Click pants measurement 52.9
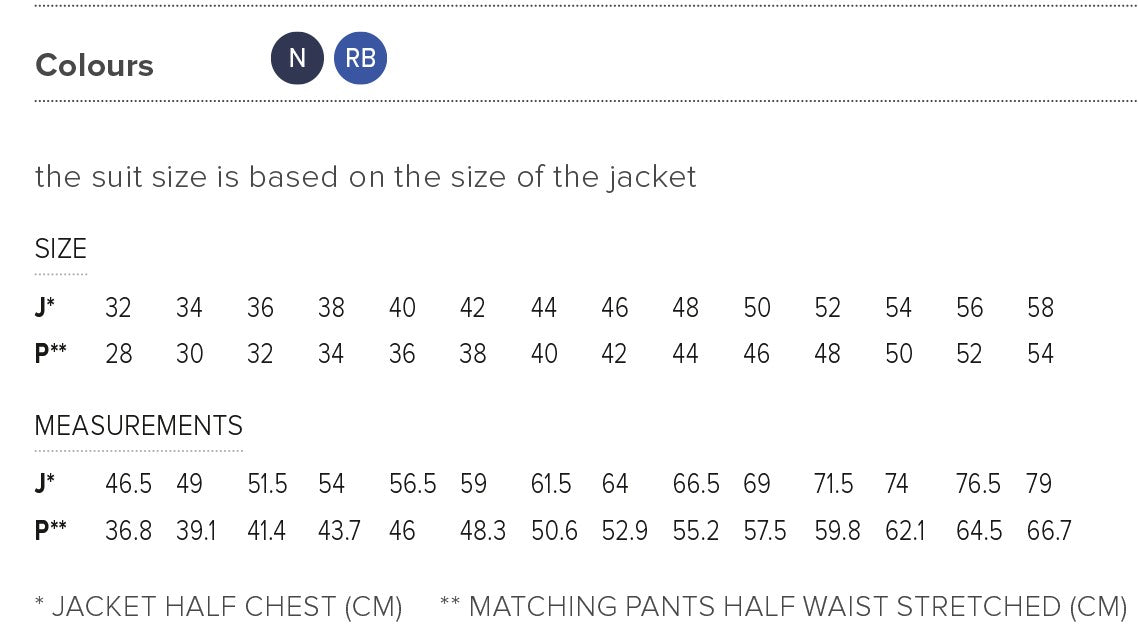The height and width of the screenshot is (644, 1138). tap(625, 530)
